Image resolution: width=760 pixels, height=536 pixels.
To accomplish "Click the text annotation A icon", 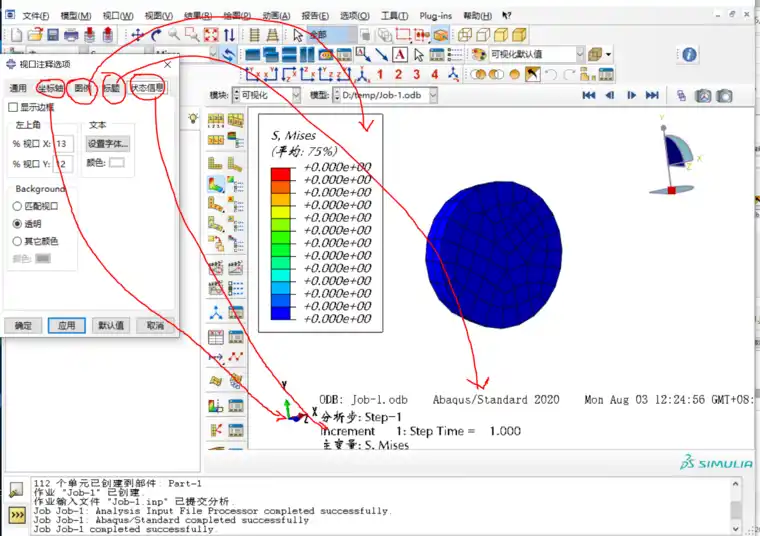I will (399, 54).
